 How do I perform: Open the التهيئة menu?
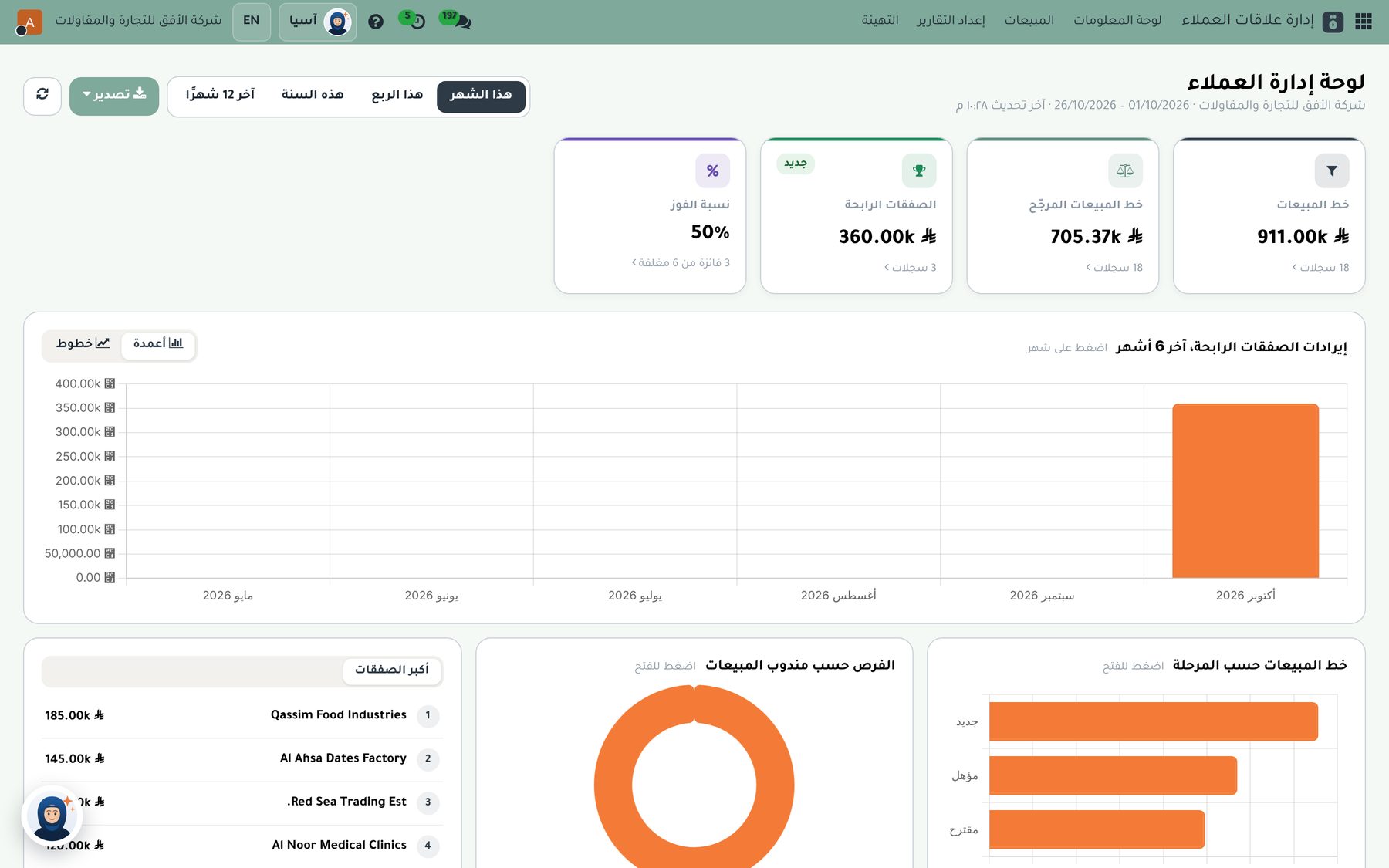(880, 20)
